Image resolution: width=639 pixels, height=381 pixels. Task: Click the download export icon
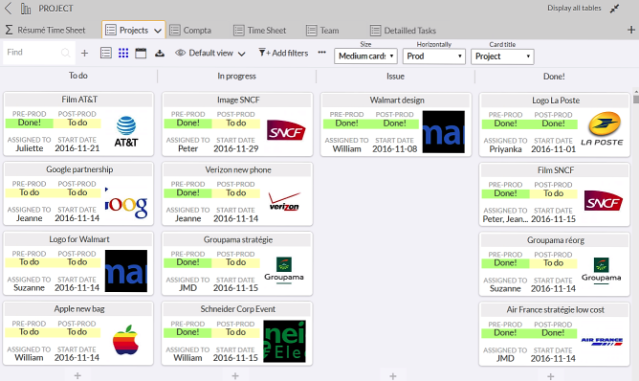pyautogui.click(x=159, y=53)
